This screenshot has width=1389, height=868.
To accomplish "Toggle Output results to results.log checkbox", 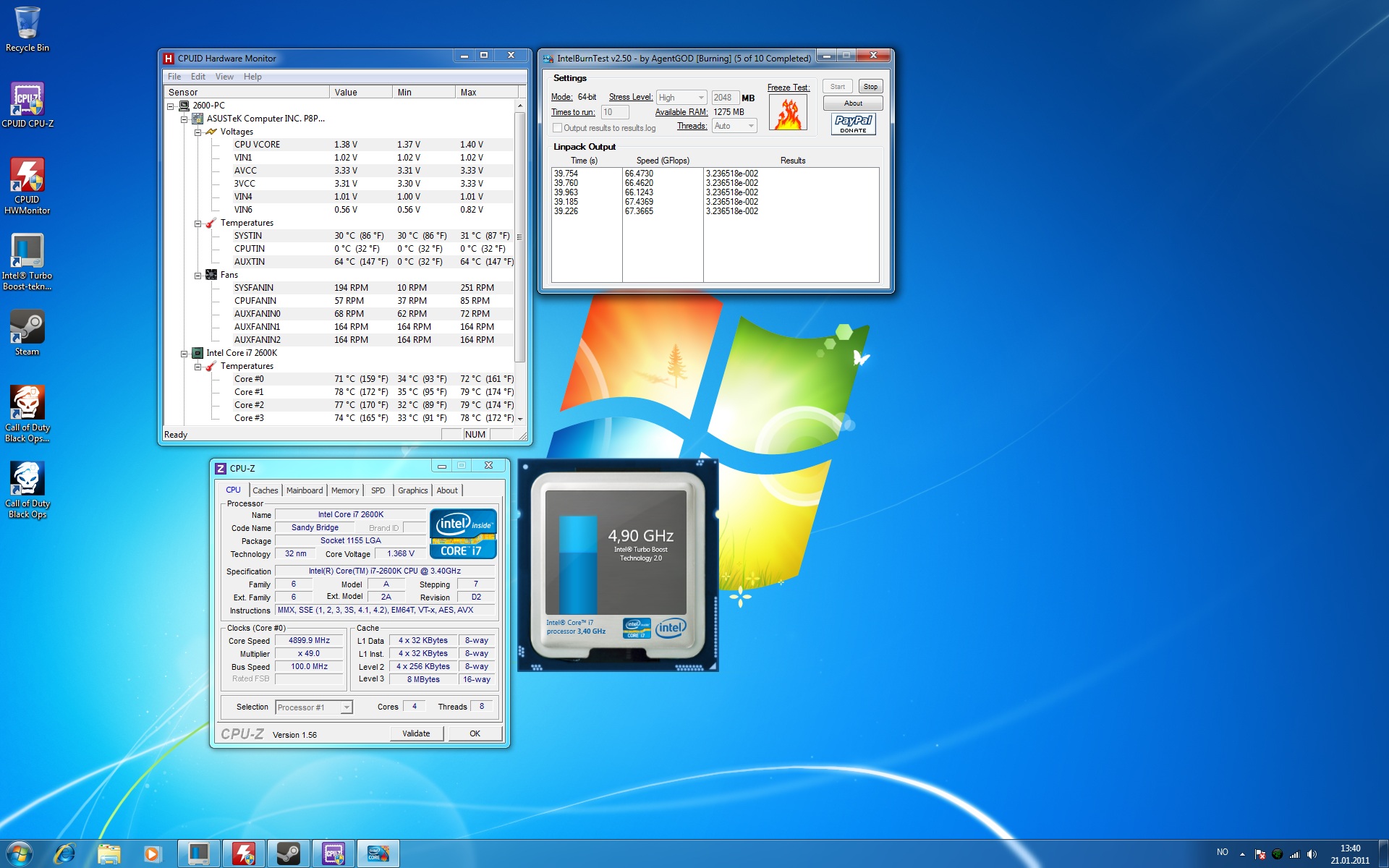I will pos(557,128).
